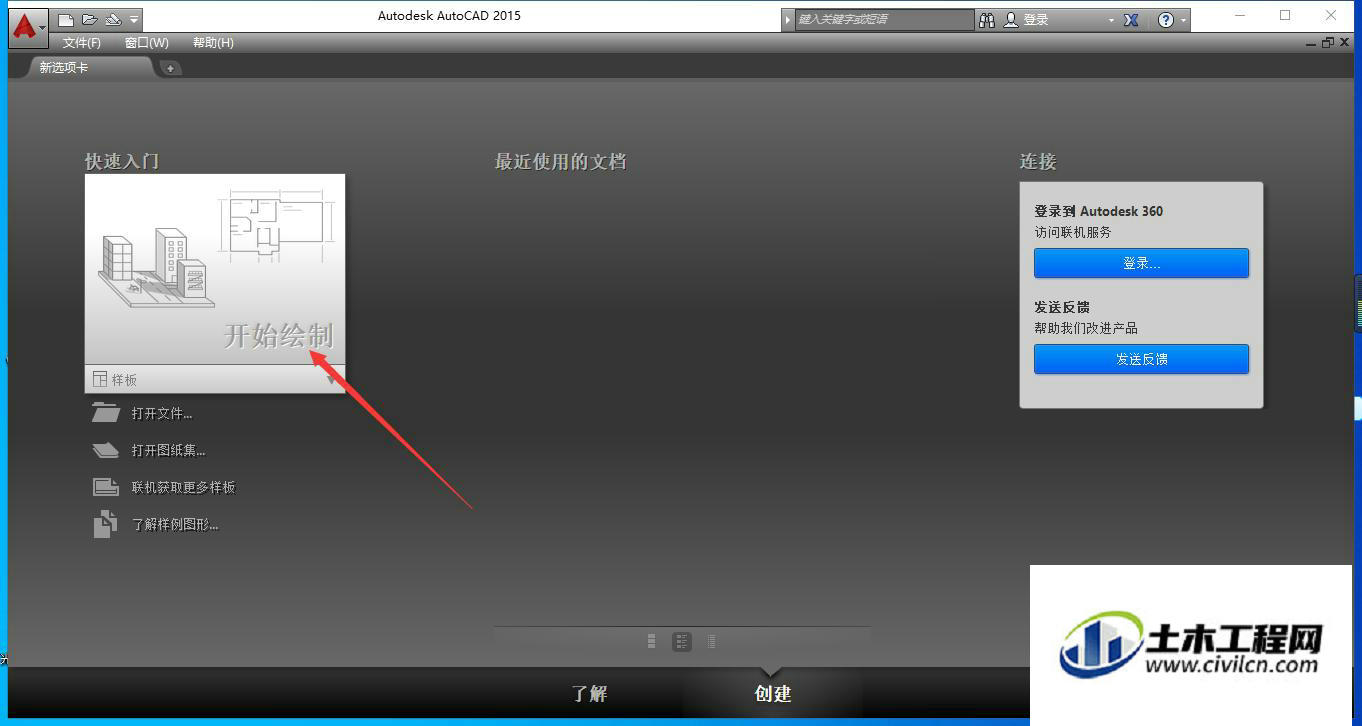Screen dimensions: 1362x726
Task: Switch recent documents to large thumbnail view
Action: [652, 642]
